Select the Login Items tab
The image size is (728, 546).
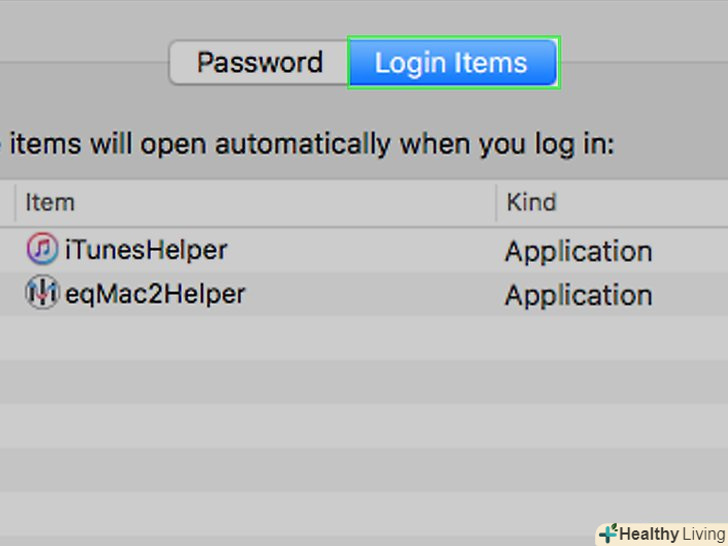point(451,63)
